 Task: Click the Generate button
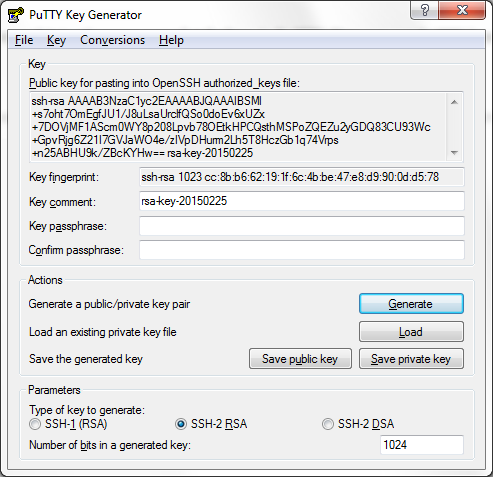click(411, 304)
